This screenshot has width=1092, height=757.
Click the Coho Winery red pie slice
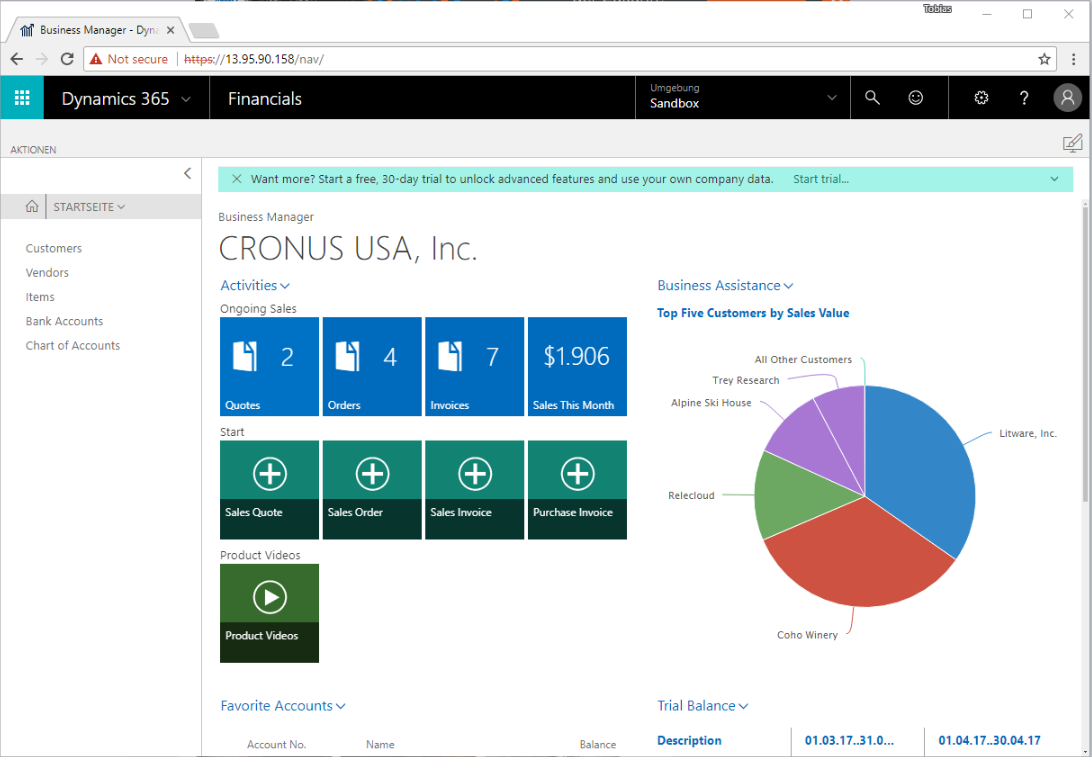pos(860,557)
